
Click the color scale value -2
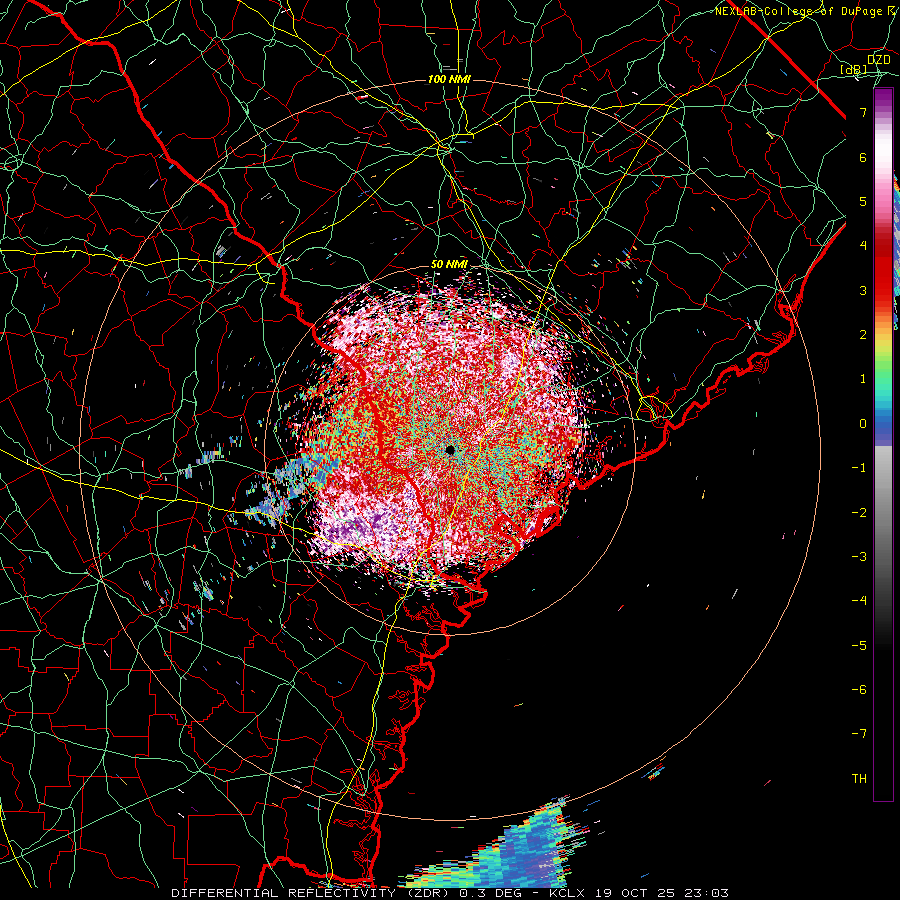coord(859,513)
